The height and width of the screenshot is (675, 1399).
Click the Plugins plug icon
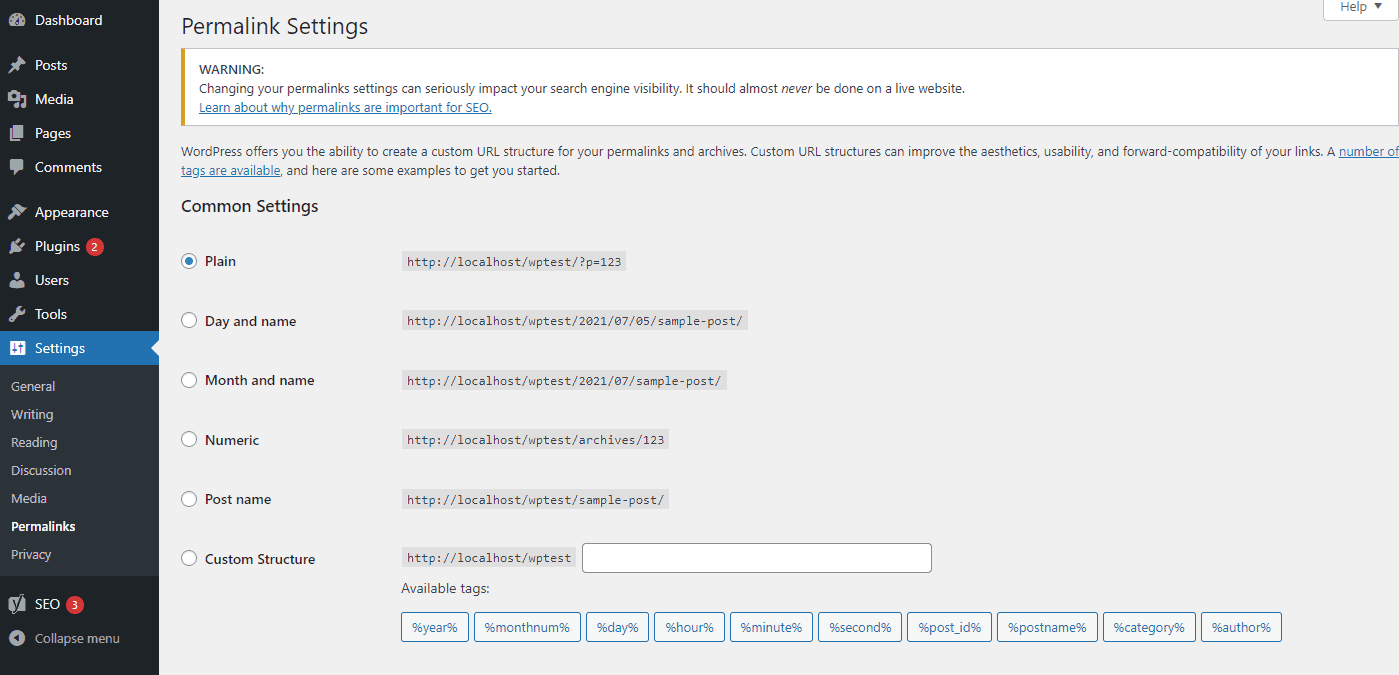point(17,246)
